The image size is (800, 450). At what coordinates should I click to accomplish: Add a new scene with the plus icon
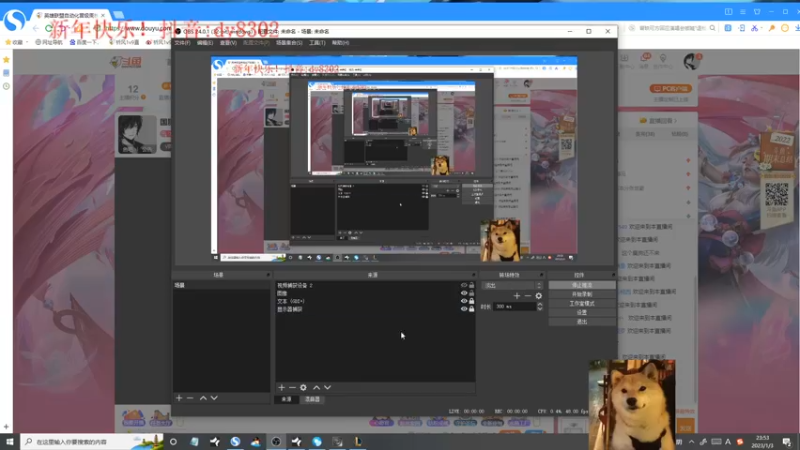(x=179, y=398)
